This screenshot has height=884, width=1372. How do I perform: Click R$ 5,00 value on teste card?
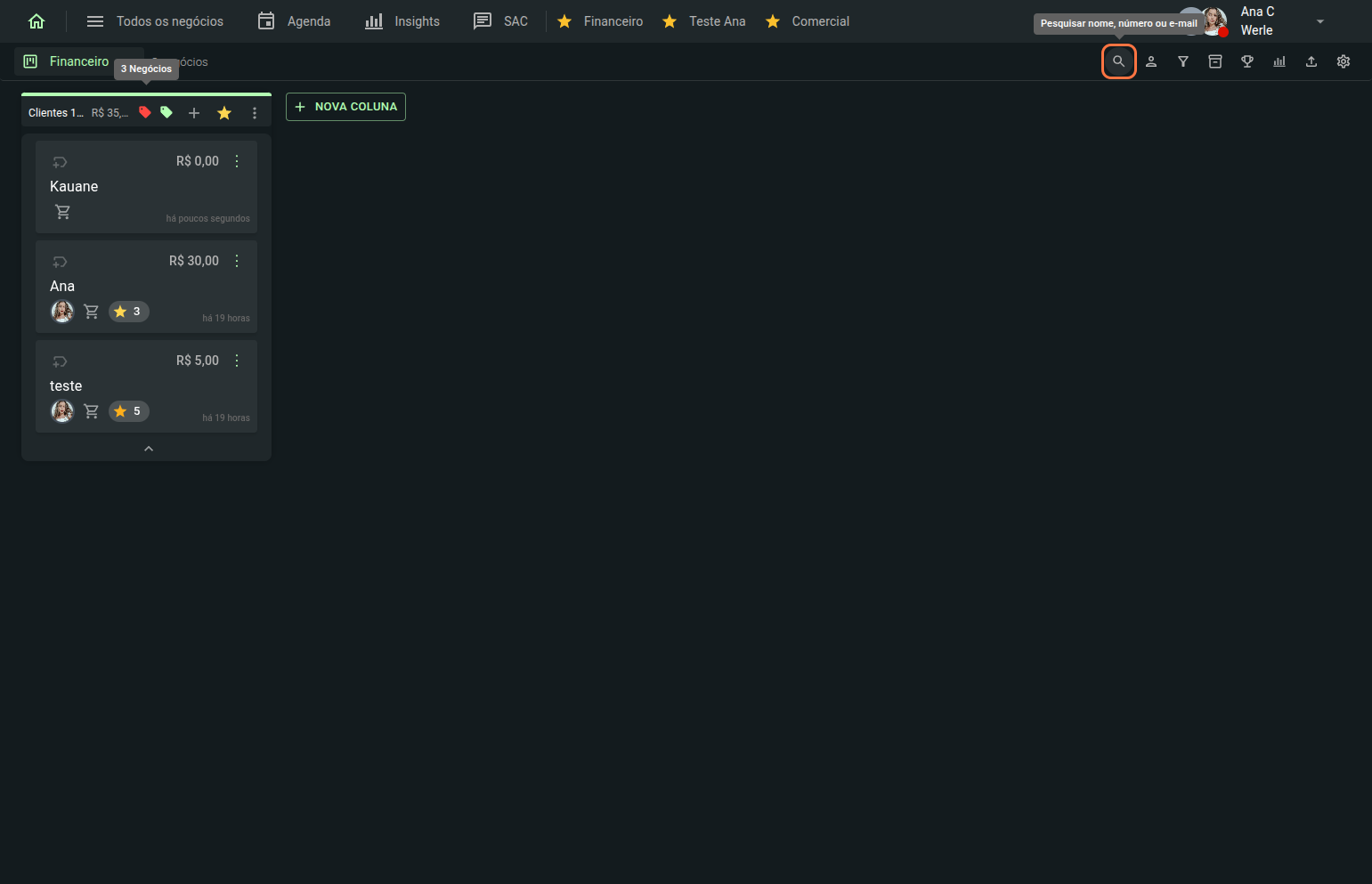tap(198, 361)
